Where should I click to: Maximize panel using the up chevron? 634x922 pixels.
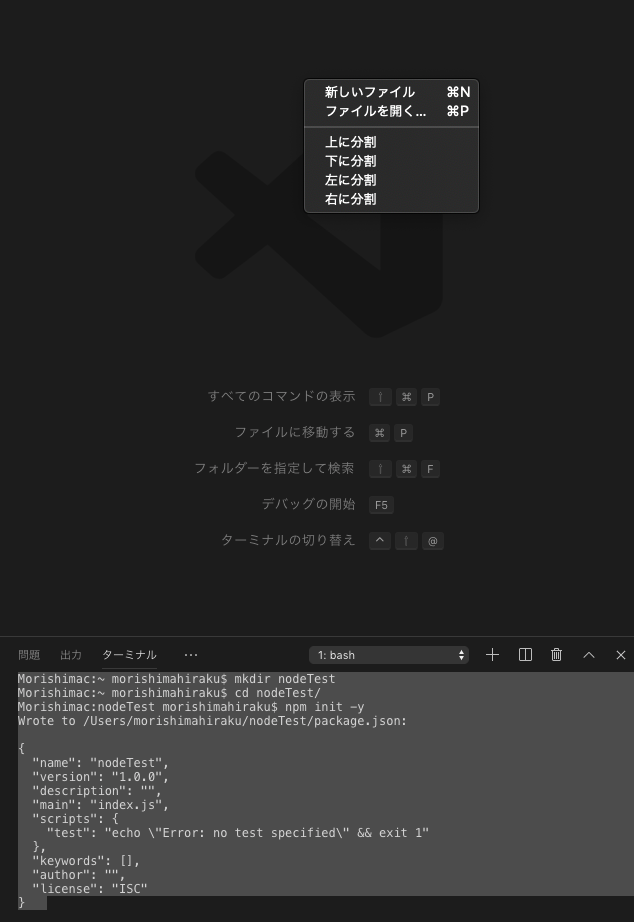point(589,654)
